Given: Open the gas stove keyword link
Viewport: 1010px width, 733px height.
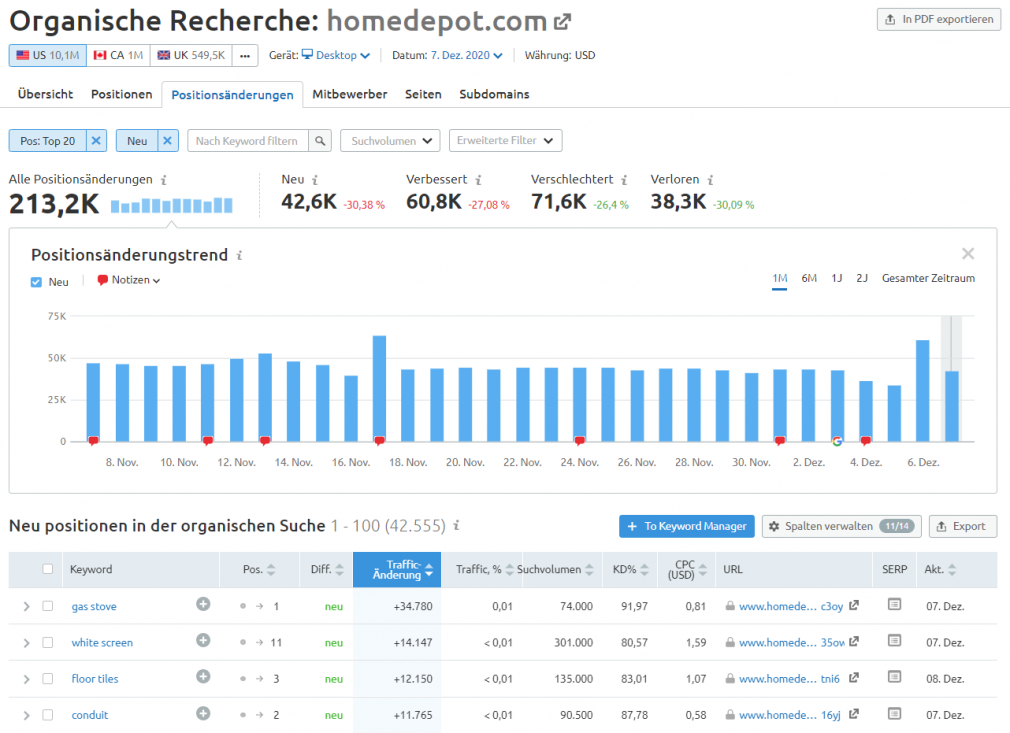Looking at the screenshot, I should 94,606.
